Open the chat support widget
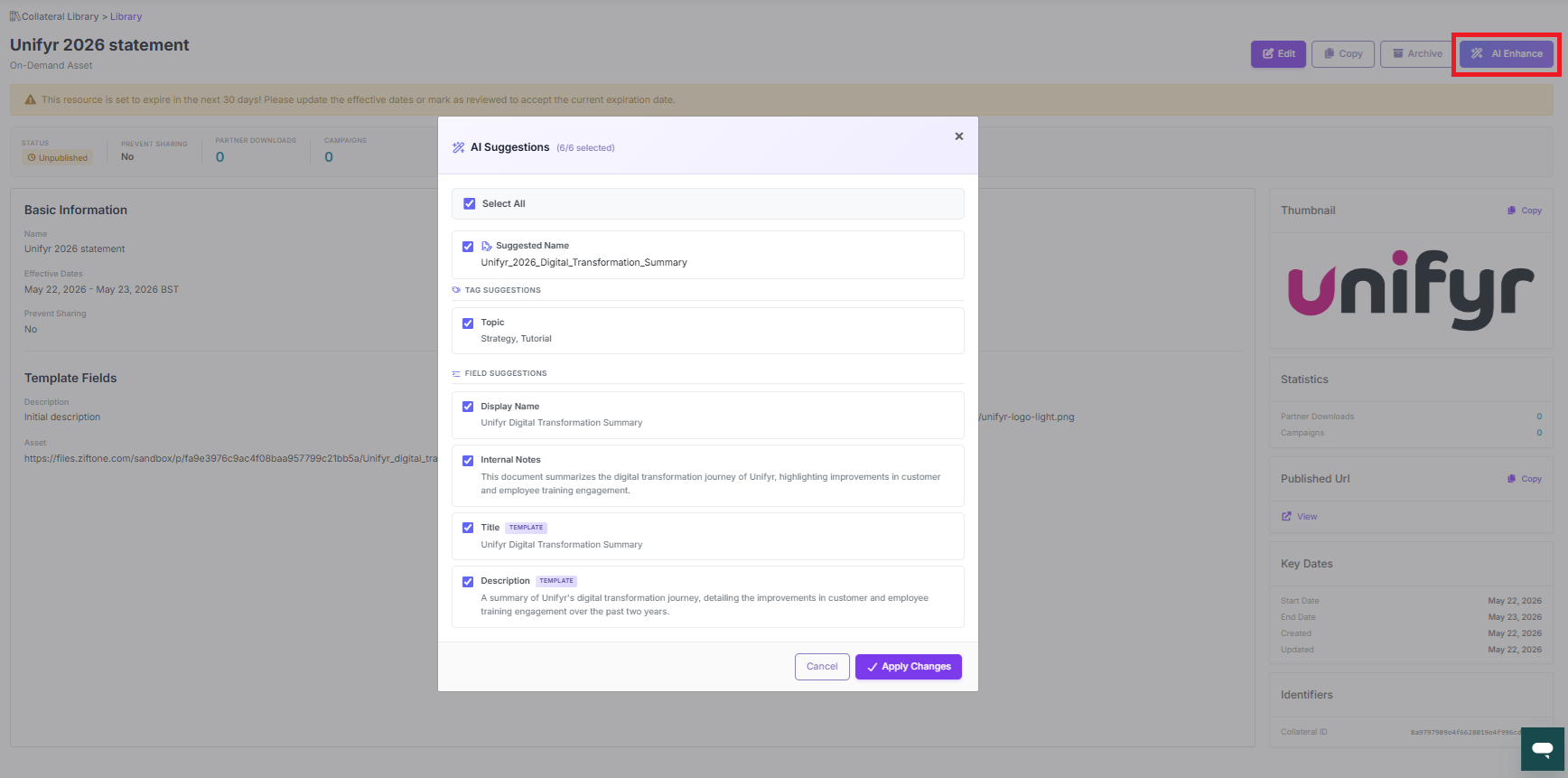Image resolution: width=1568 pixels, height=778 pixels. (x=1543, y=749)
